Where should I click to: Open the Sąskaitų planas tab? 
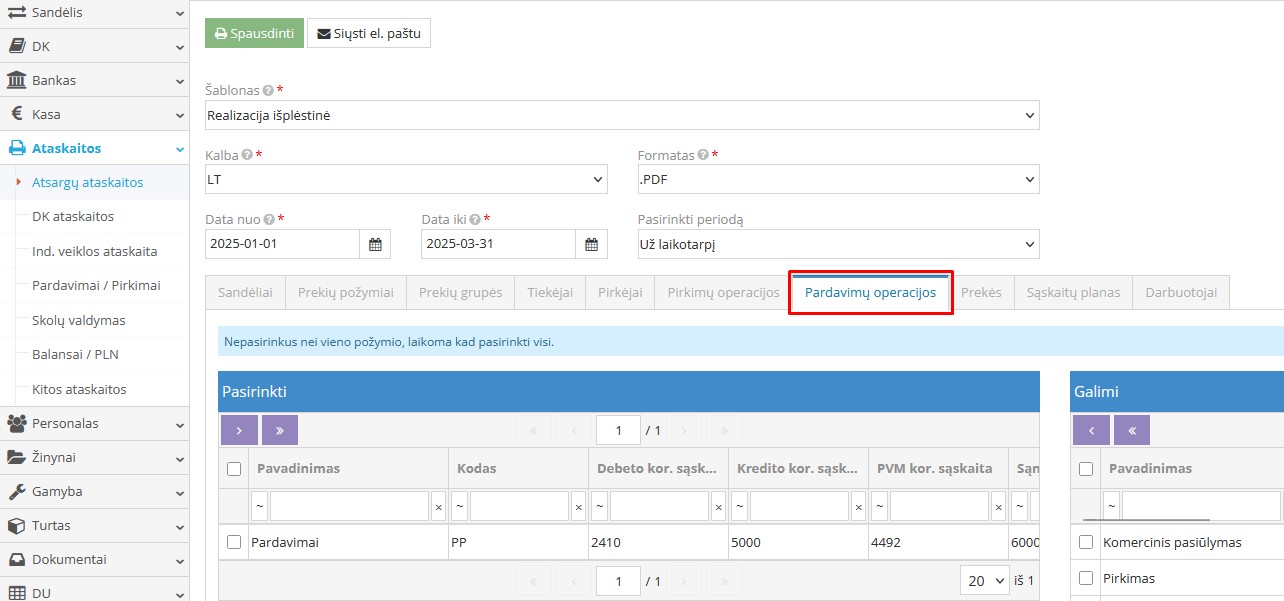(1073, 293)
